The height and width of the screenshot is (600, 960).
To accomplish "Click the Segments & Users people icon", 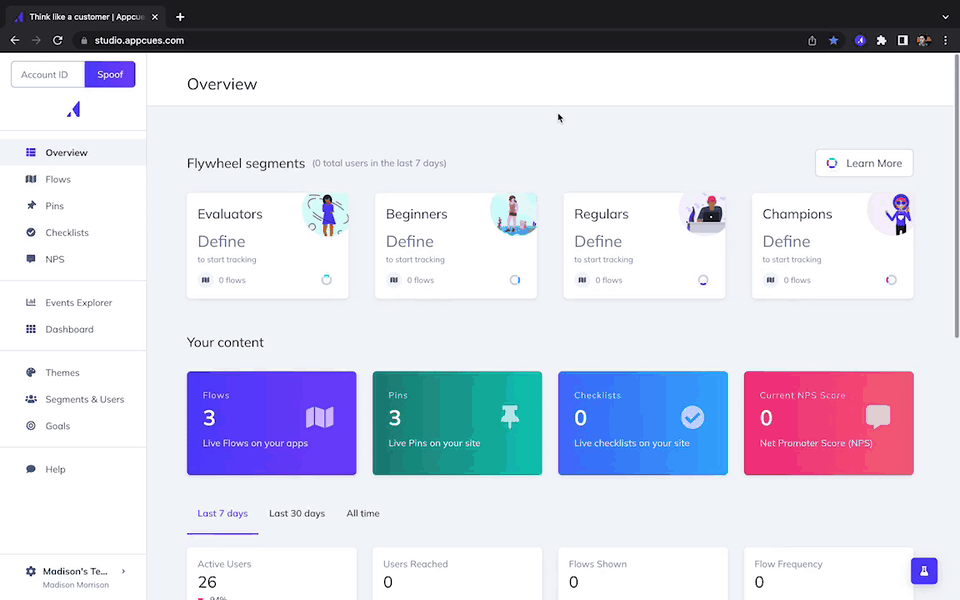I will (31, 399).
